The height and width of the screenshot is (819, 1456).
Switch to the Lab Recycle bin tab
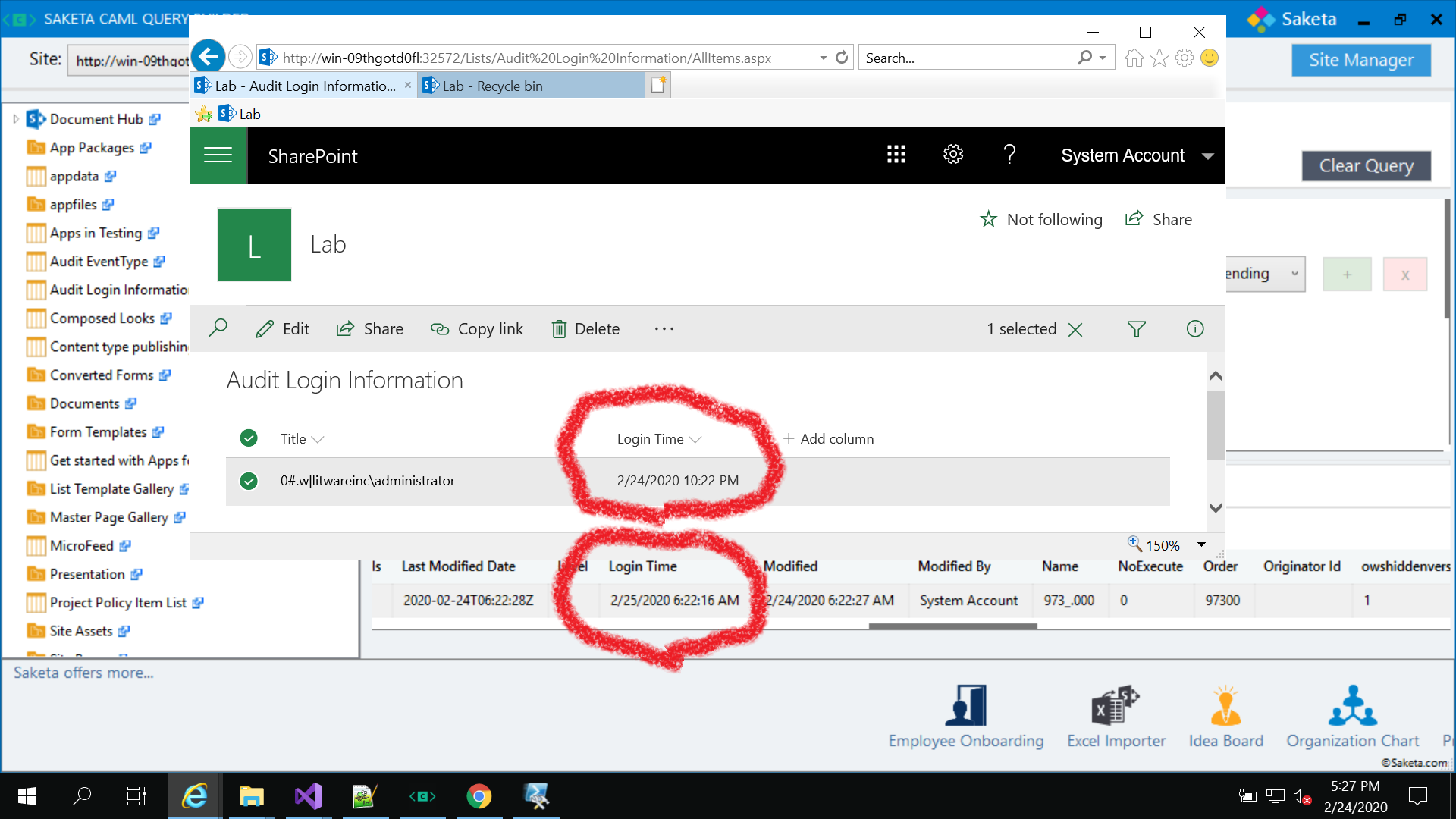click(491, 85)
